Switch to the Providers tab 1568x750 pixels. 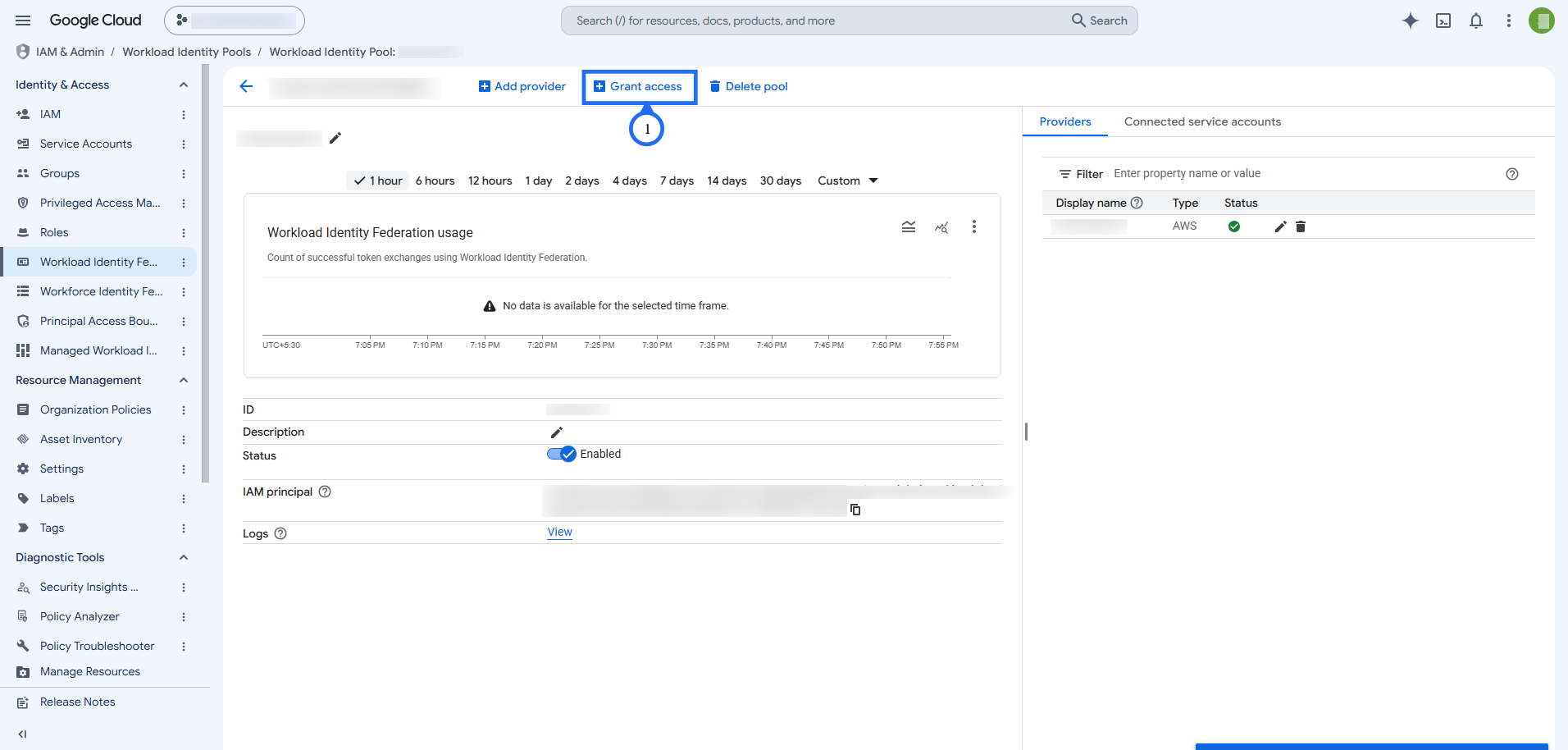1065,121
